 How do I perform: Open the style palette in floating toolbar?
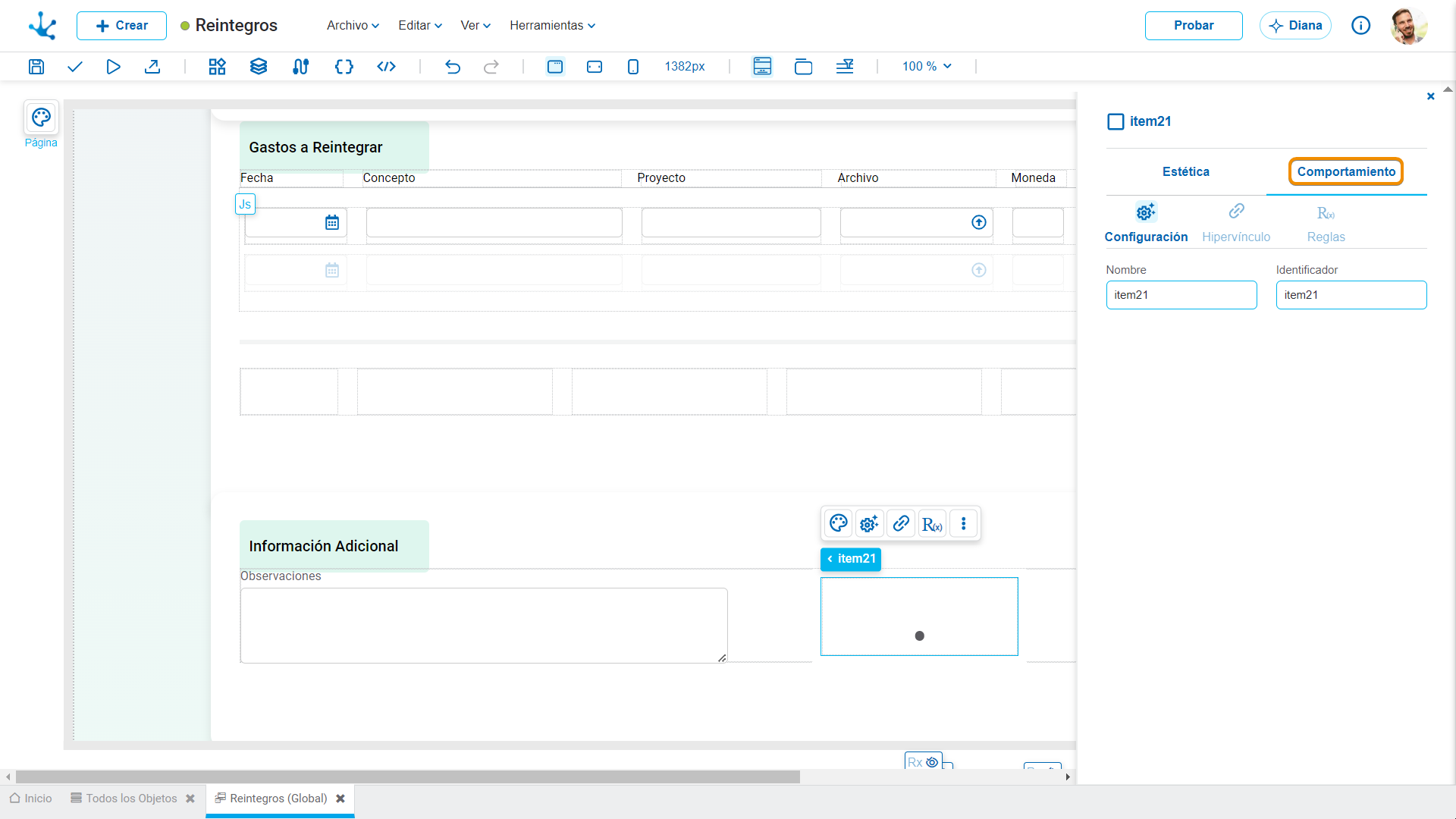tap(839, 523)
